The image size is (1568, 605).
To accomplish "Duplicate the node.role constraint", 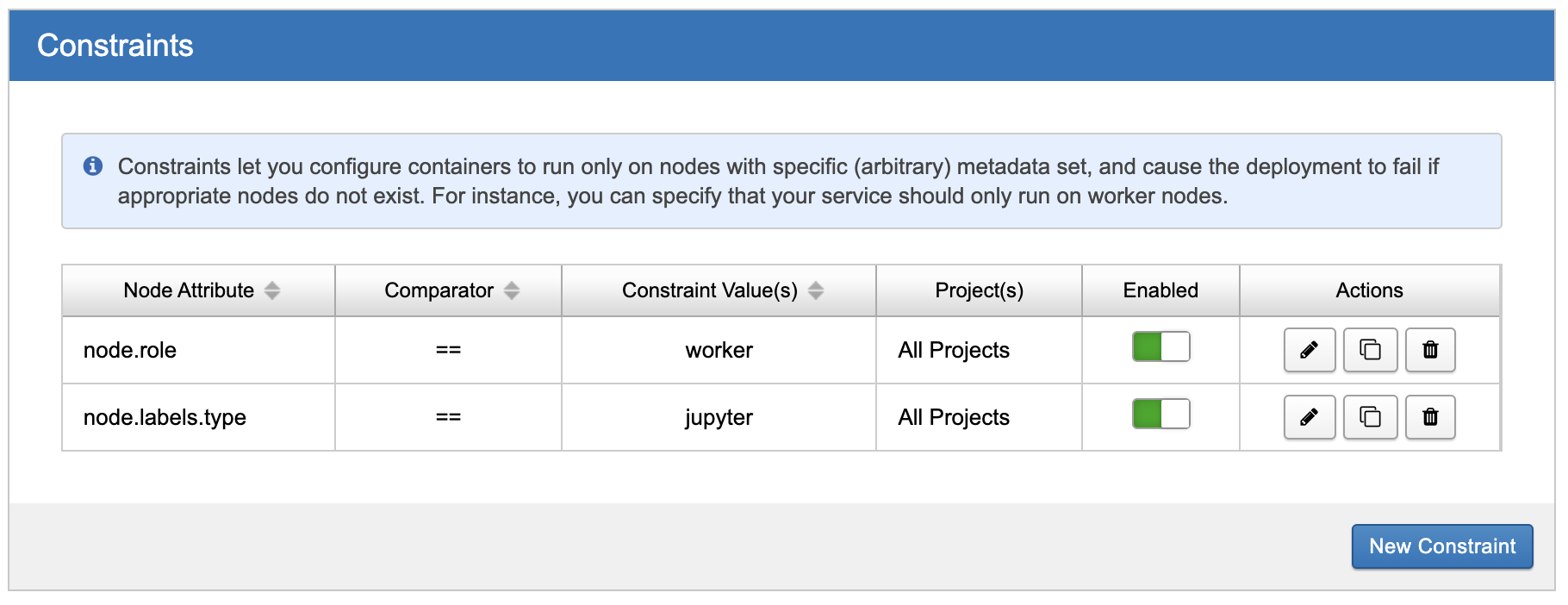I will [1370, 350].
